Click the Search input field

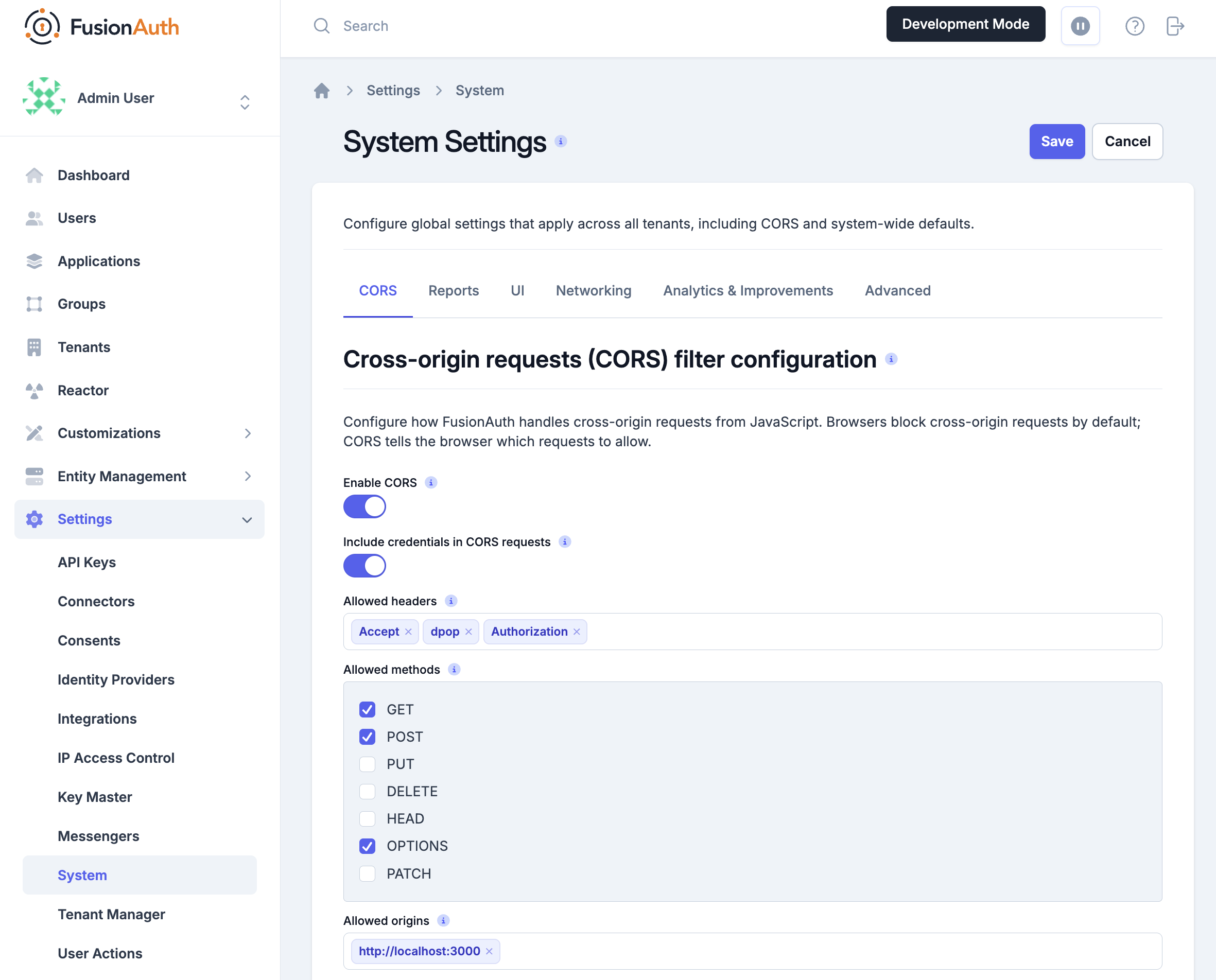click(x=593, y=26)
